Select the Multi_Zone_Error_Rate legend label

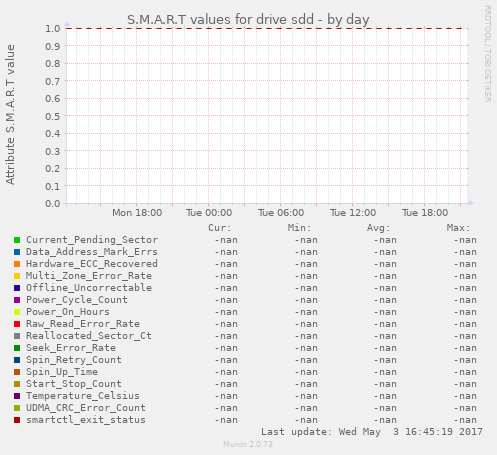click(89, 276)
